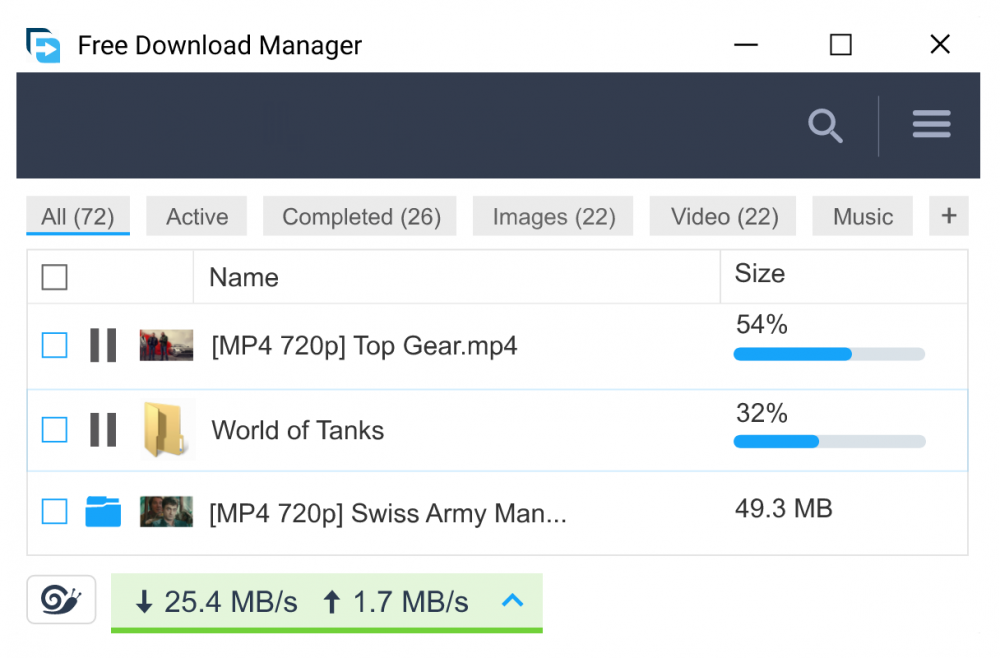The image size is (1000, 658).
Task: Toggle the select-all header checkbox
Action: 55,277
